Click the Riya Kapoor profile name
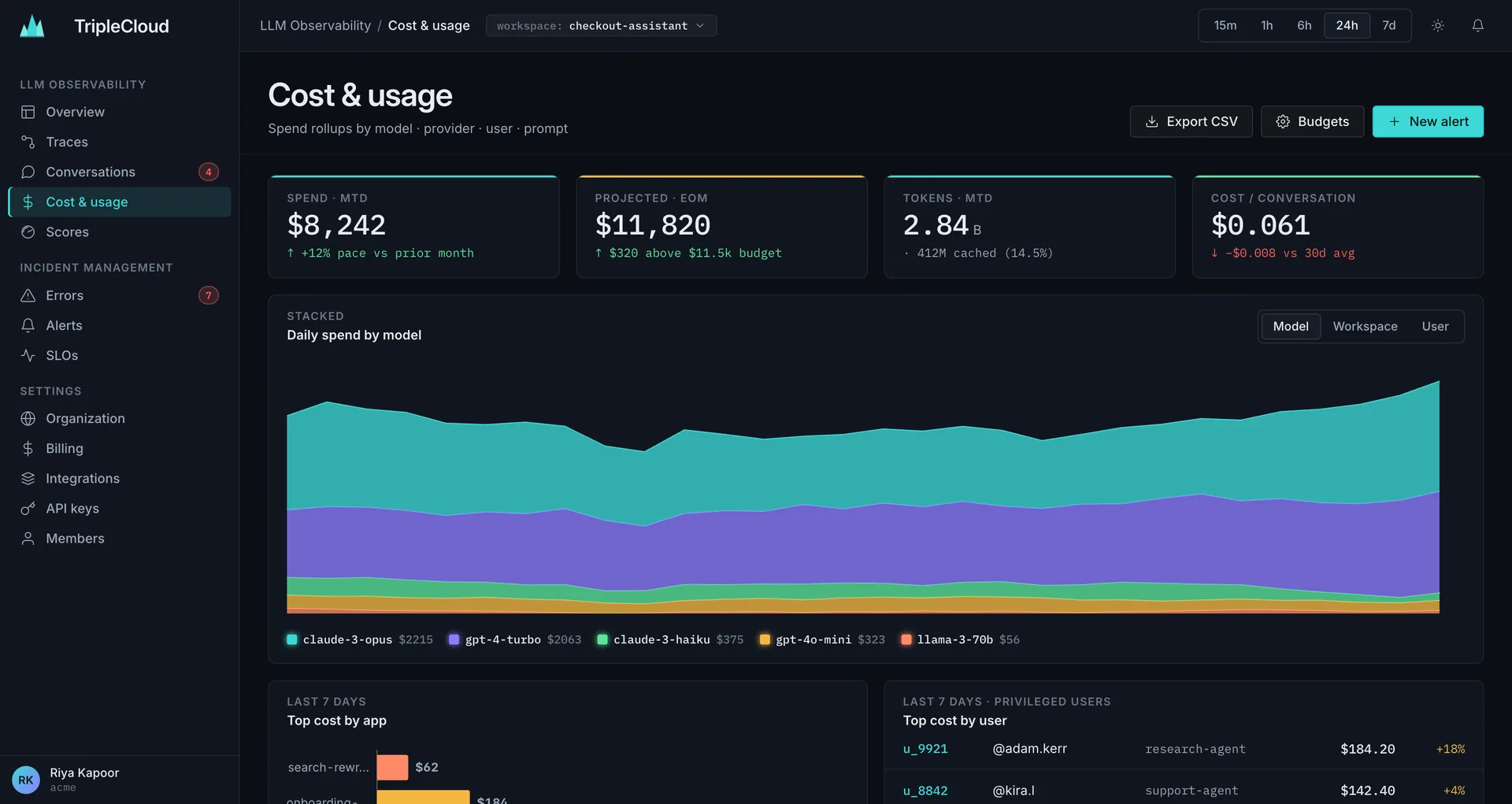The image size is (1512, 804). tap(84, 773)
